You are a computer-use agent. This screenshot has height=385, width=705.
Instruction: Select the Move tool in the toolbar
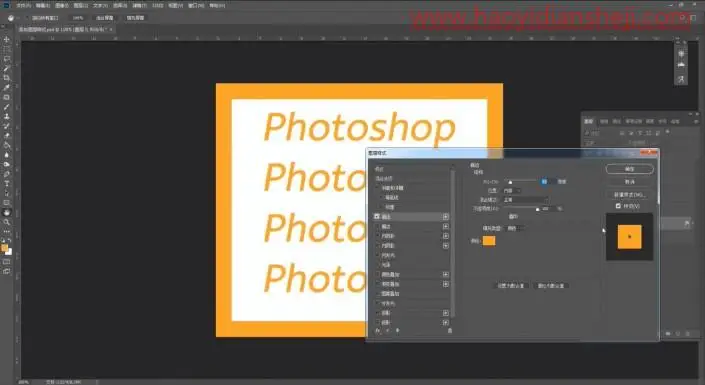pos(7,40)
